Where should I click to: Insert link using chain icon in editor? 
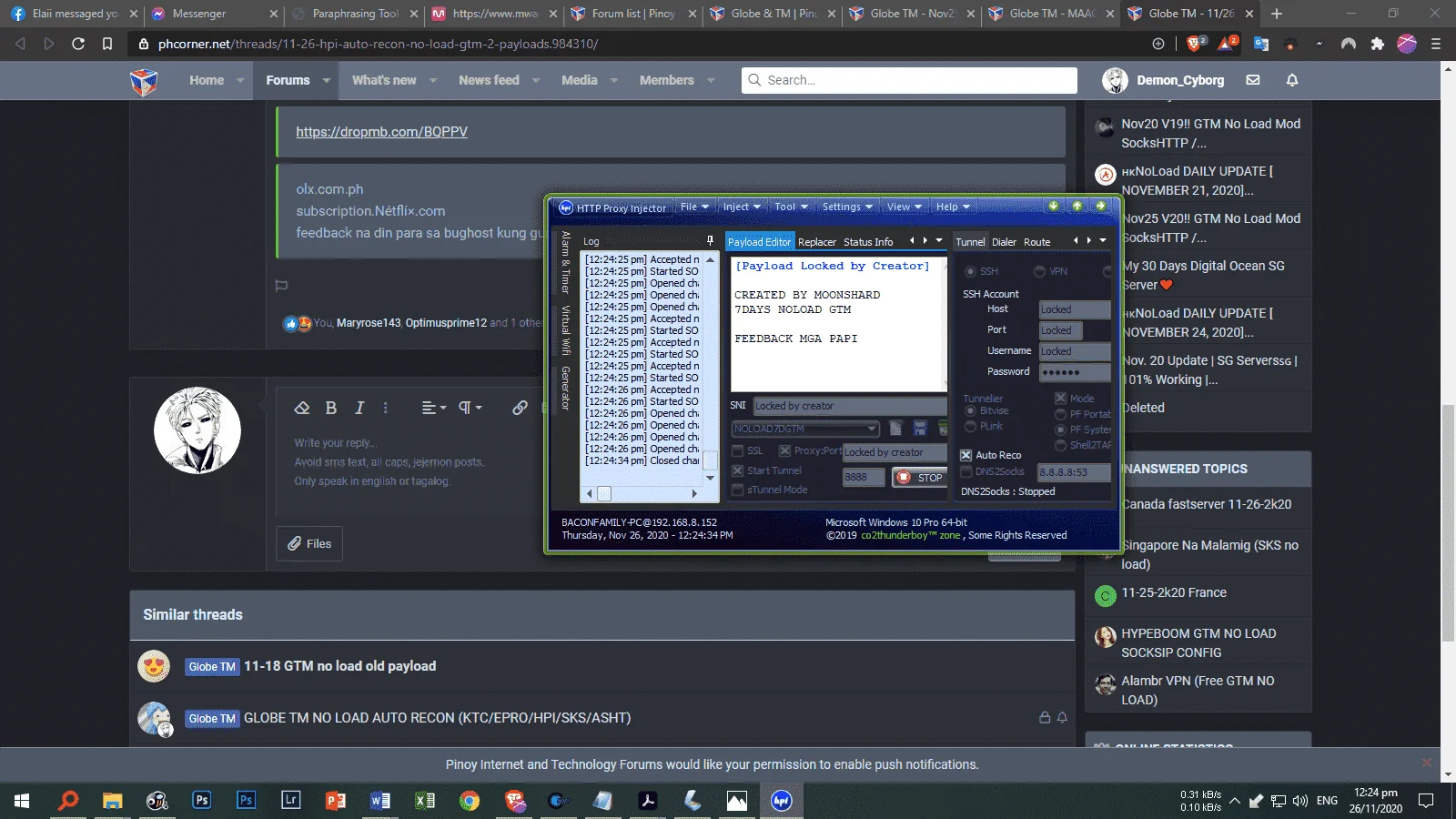520,408
